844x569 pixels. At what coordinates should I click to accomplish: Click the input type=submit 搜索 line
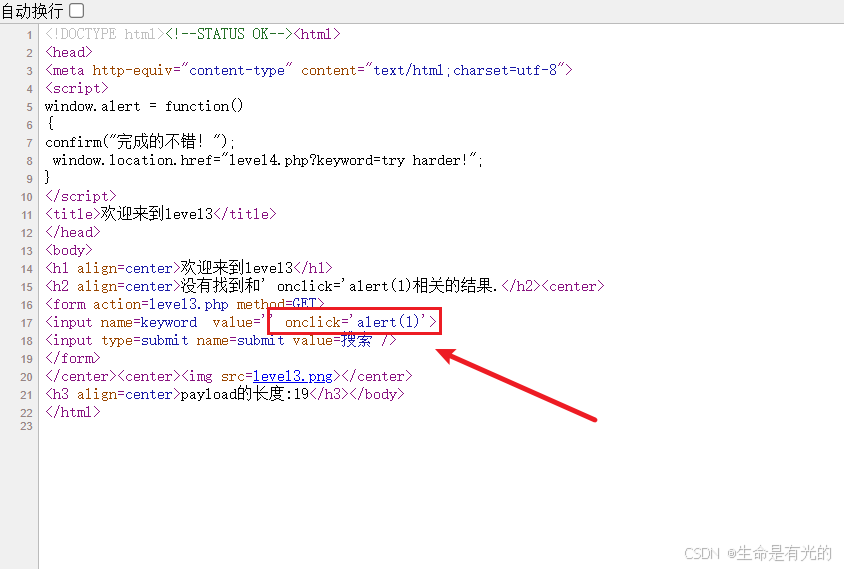pos(221,340)
